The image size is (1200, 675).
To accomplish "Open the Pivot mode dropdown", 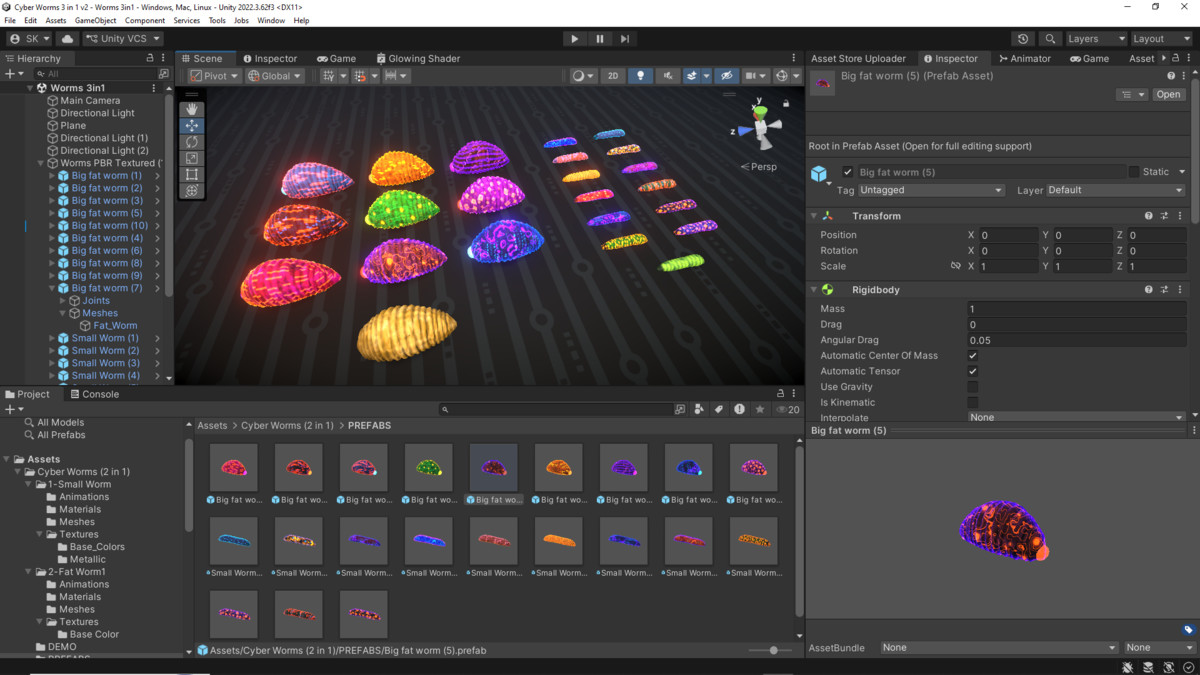I will (215, 76).
